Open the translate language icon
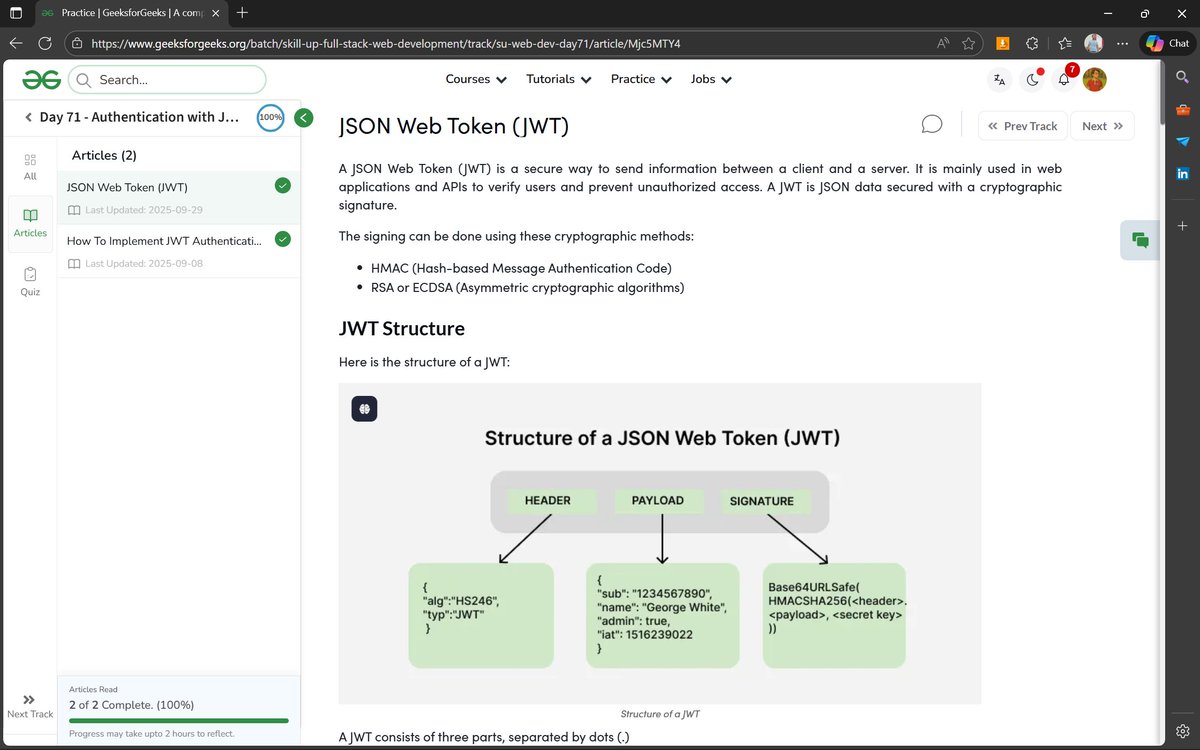This screenshot has width=1200, height=750. (999, 79)
